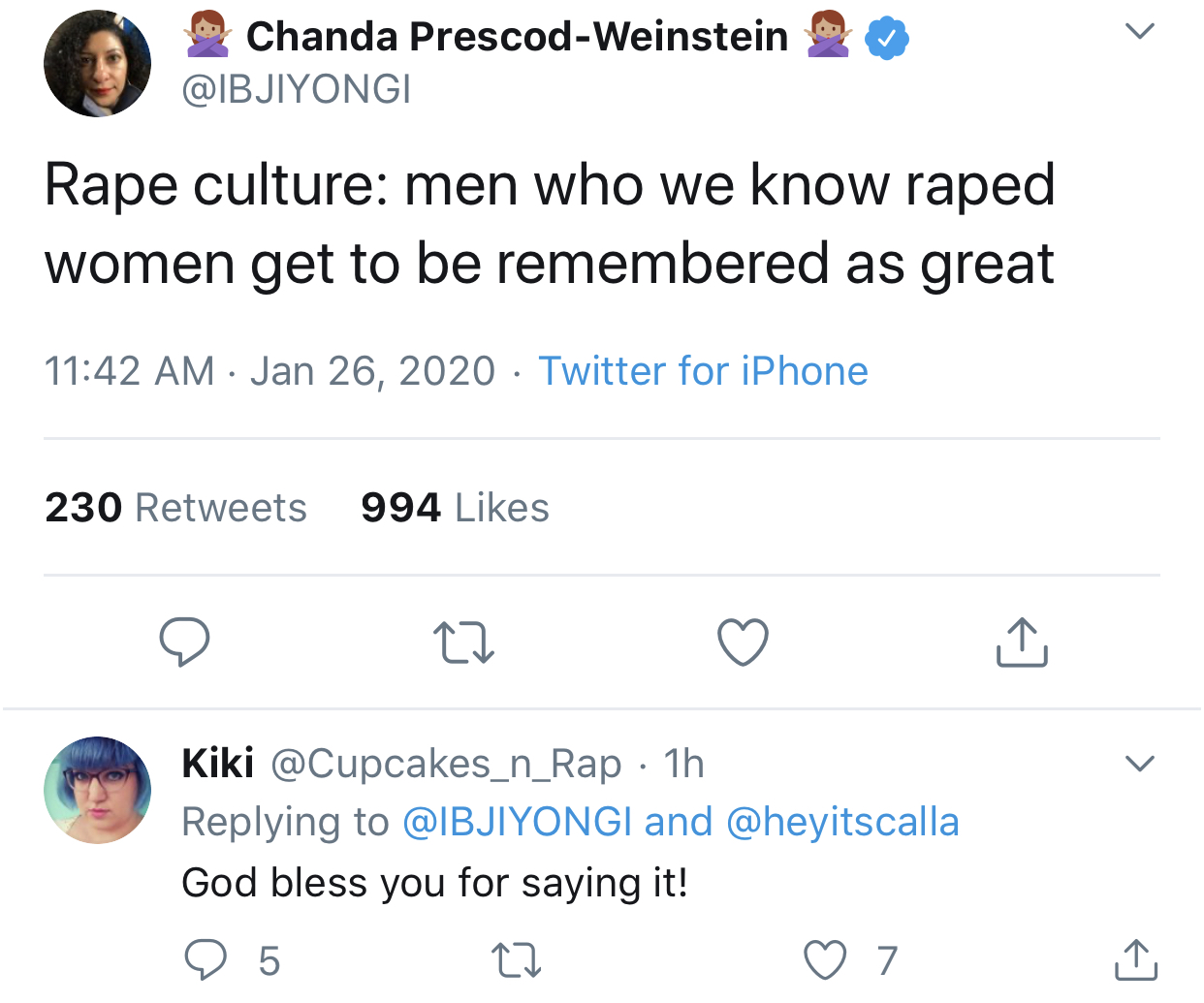Viewport: 1204px width, 1003px height.
Task: Like the main tweet with heart icon
Action: [x=743, y=643]
